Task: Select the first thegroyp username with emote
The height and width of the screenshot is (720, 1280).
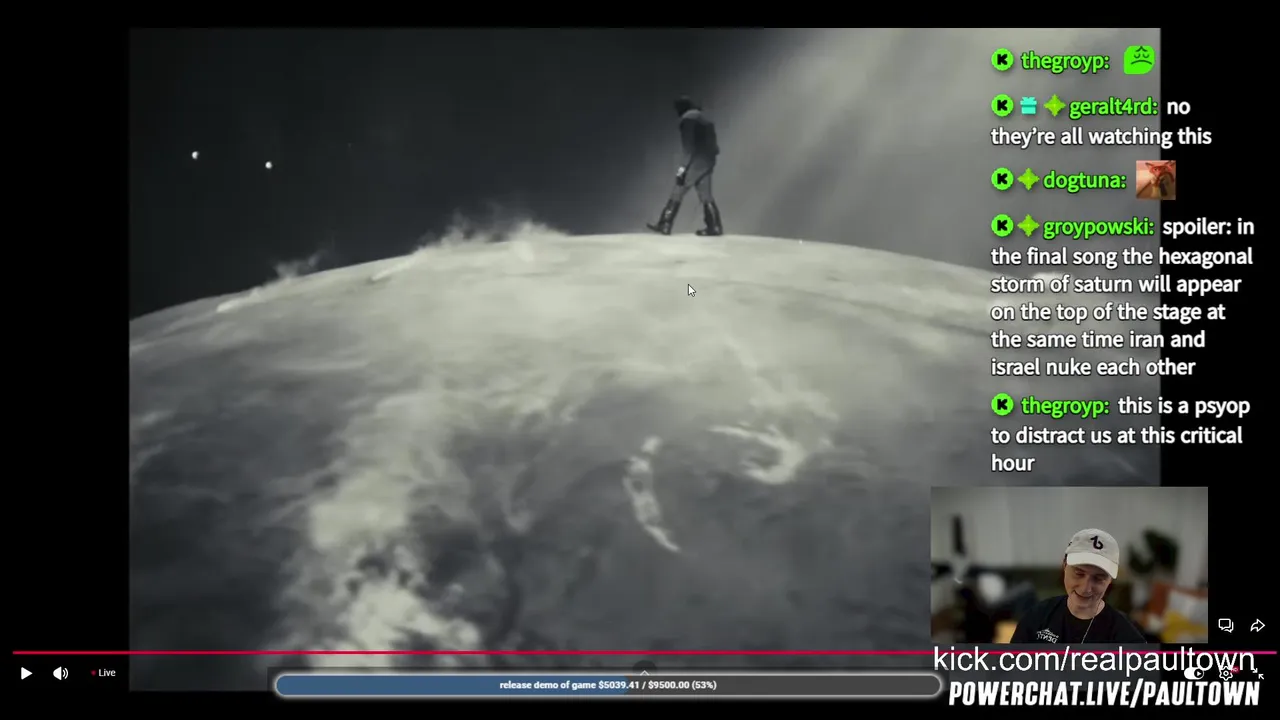Action: [x=1064, y=61]
